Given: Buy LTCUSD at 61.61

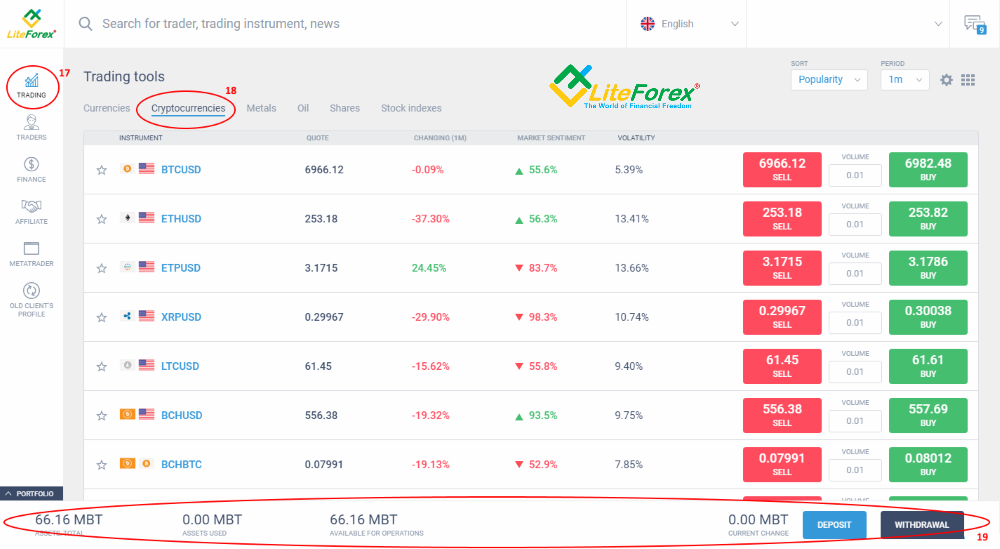Looking at the screenshot, I should point(928,366).
